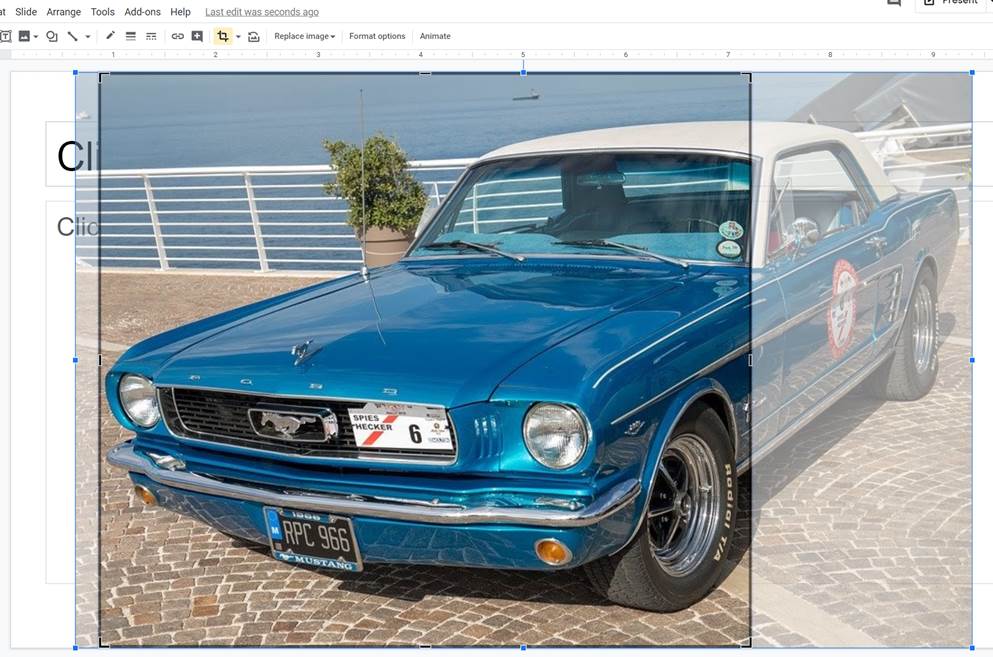Open the Add-ons menu
The width and height of the screenshot is (993, 657).
(141, 12)
